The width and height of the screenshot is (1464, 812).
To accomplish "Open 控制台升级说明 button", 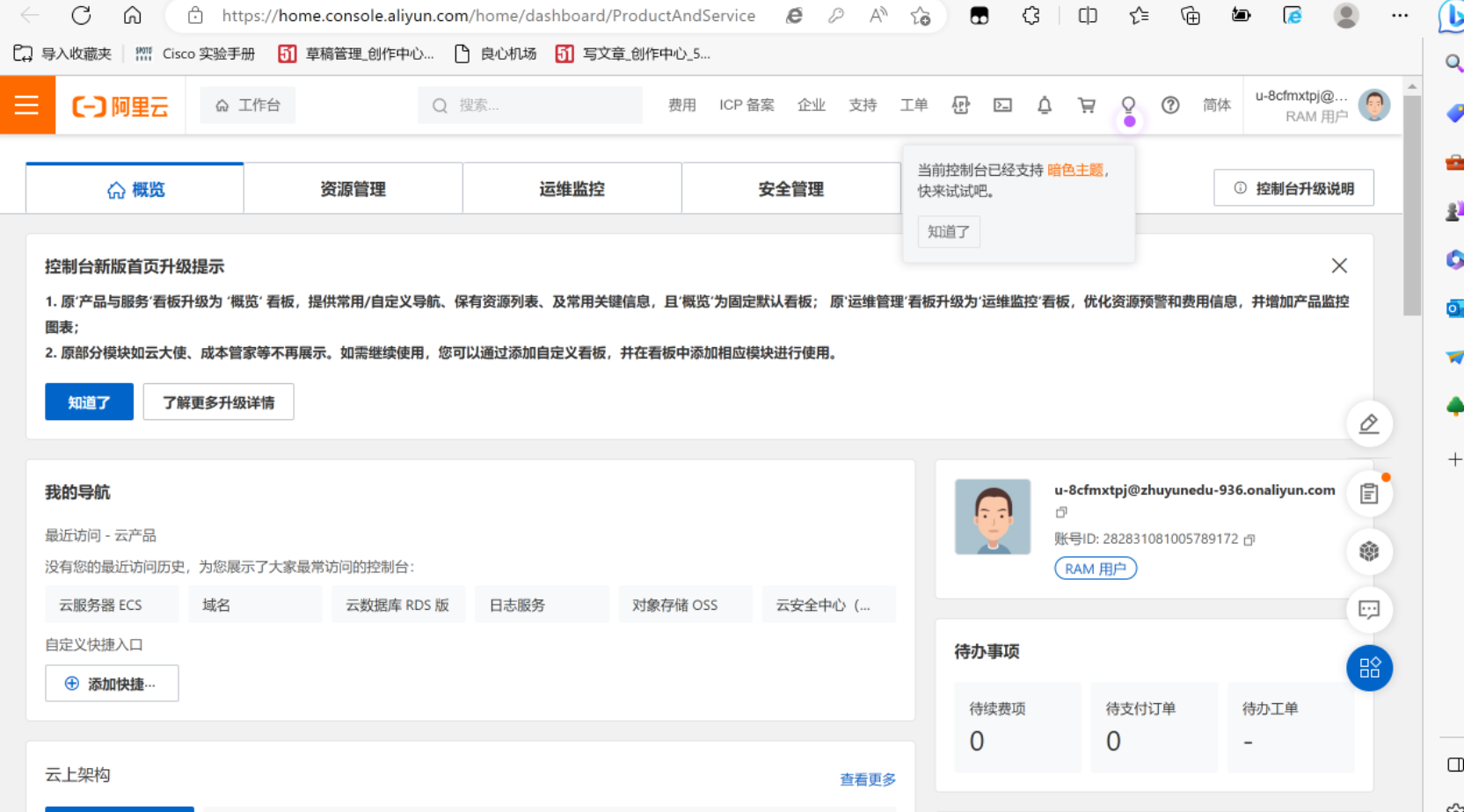I will tap(1293, 188).
